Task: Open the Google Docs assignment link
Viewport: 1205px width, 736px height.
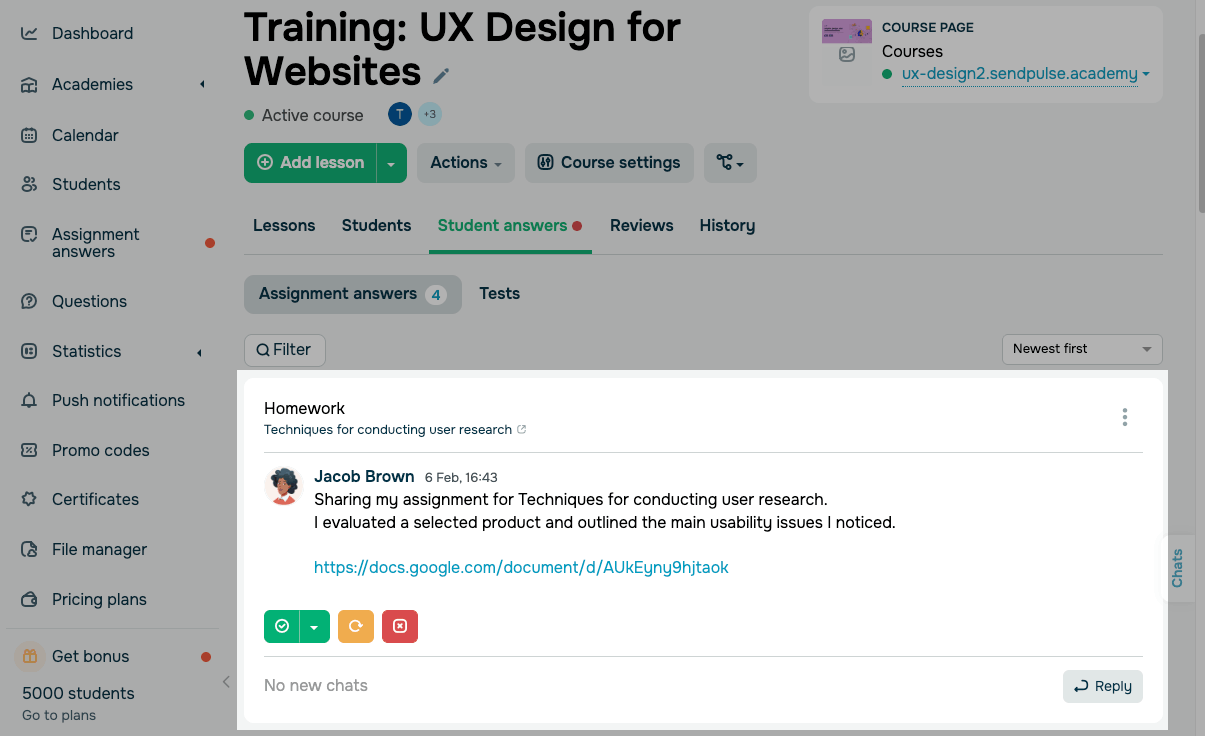Action: coord(521,568)
